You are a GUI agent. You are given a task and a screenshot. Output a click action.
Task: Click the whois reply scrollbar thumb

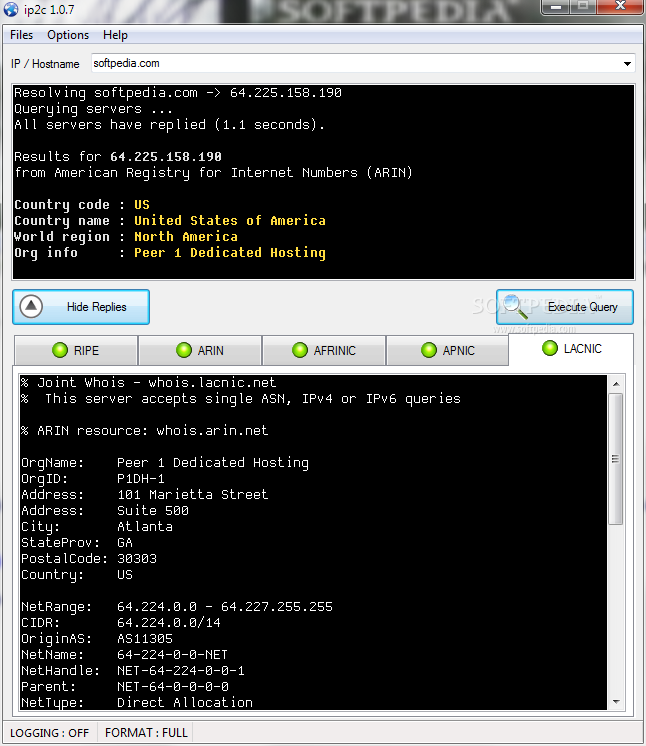pyautogui.click(x=616, y=459)
